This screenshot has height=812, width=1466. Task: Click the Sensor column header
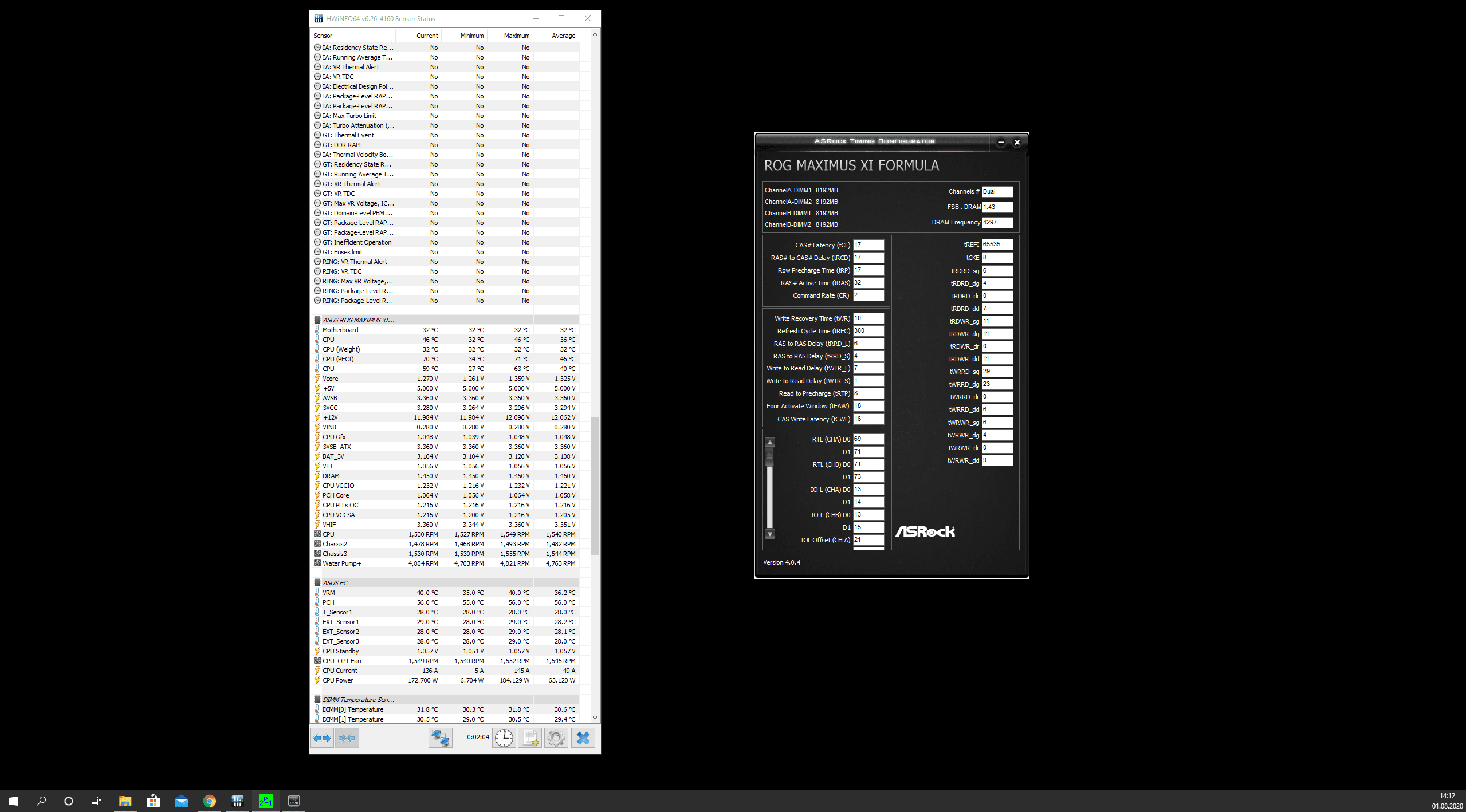tap(353, 36)
